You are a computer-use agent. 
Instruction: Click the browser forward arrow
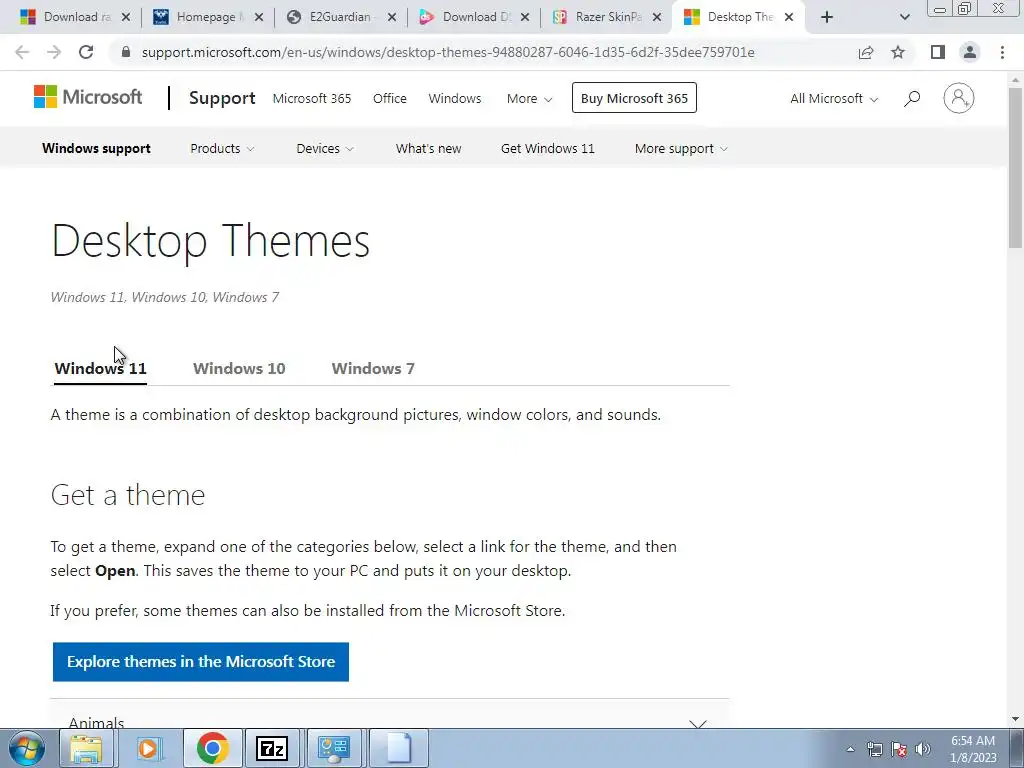[x=54, y=52]
